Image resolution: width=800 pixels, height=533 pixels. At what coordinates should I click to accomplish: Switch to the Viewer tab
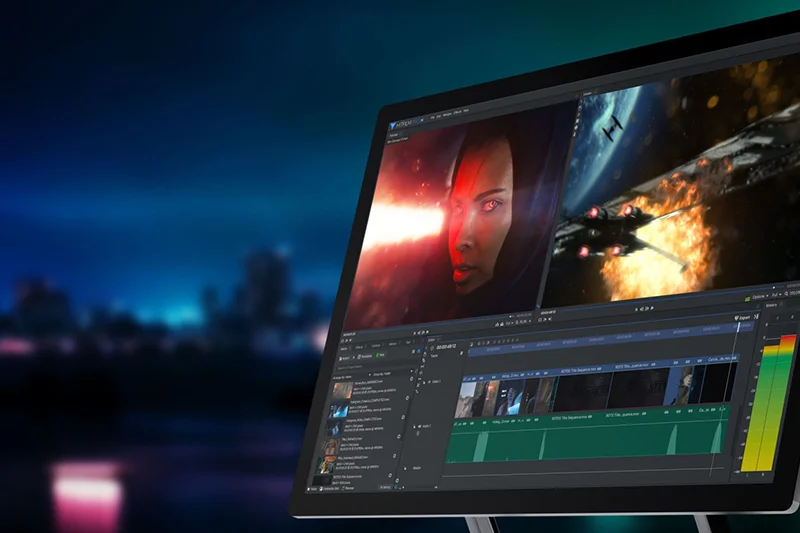[587, 94]
